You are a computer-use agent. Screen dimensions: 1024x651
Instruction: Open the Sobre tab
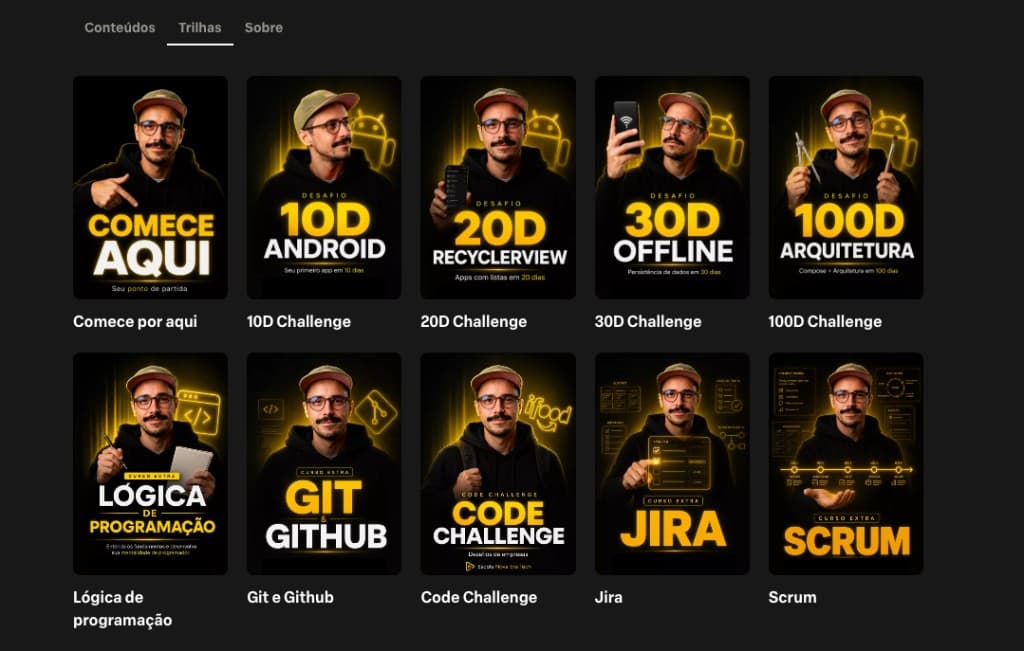coord(264,27)
